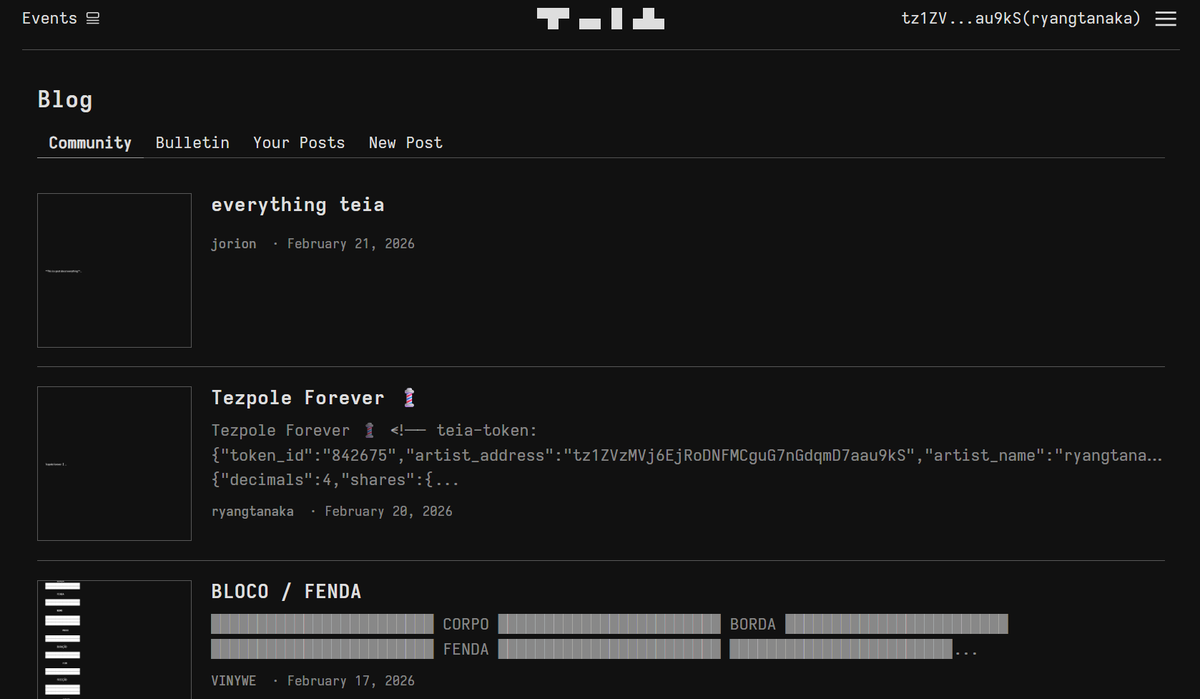The height and width of the screenshot is (699, 1200).
Task: Open the 'everything teia' post title
Action: point(298,205)
